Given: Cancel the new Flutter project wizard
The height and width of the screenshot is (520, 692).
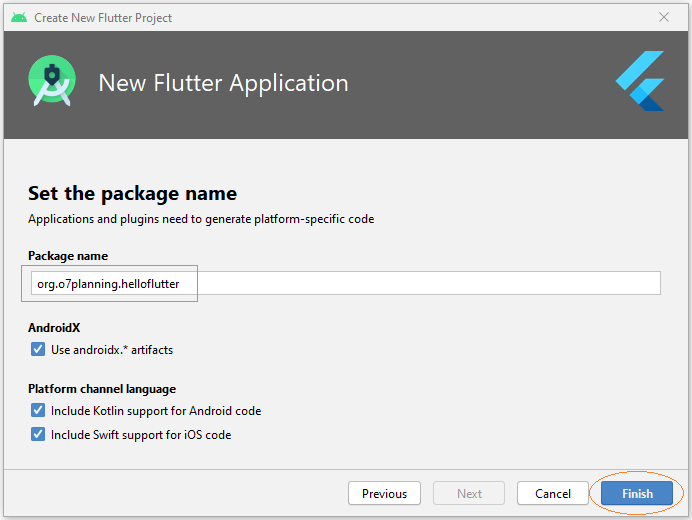Looking at the screenshot, I should 553,493.
